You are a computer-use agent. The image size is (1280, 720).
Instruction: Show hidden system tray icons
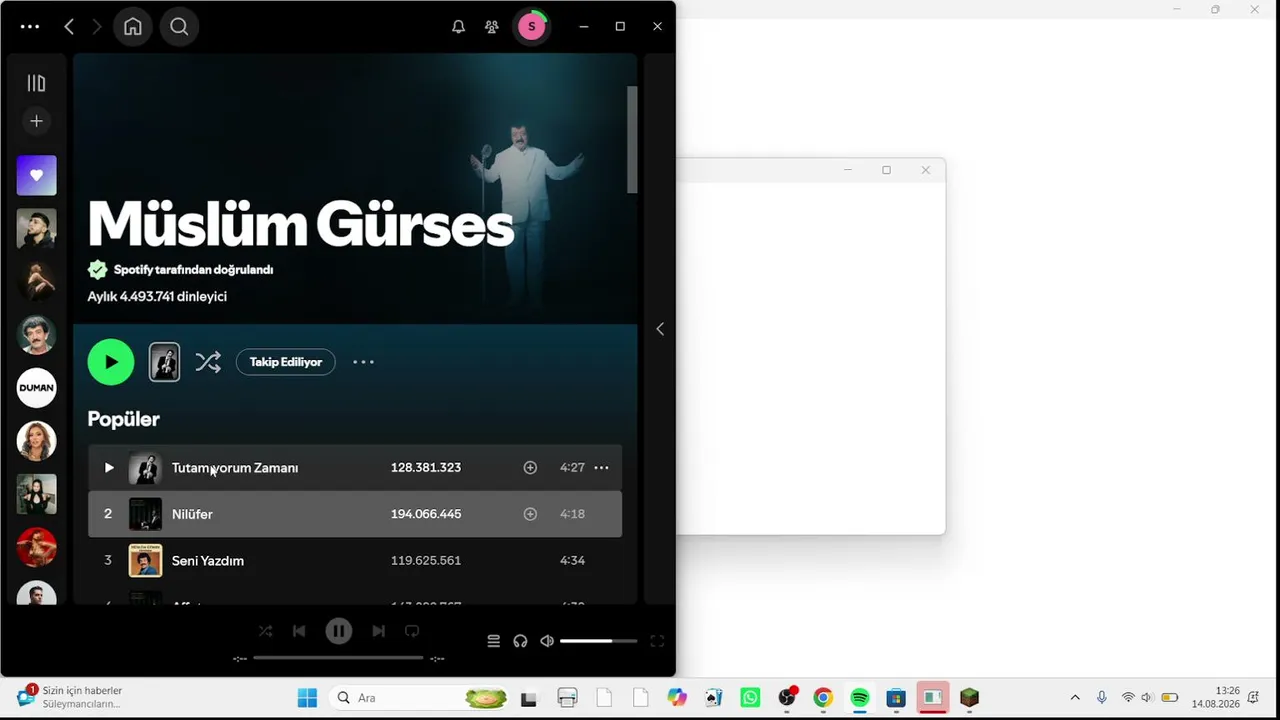click(x=1075, y=697)
